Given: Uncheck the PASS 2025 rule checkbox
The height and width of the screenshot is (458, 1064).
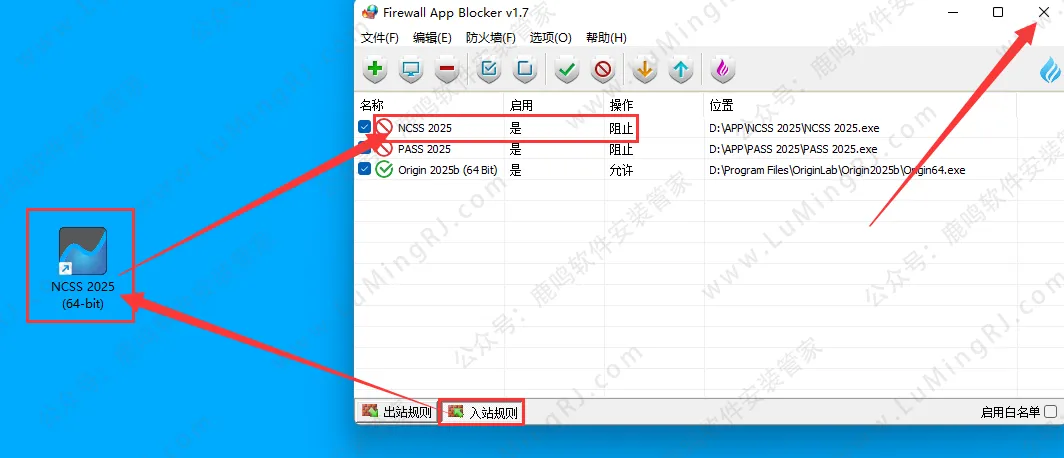Looking at the screenshot, I should (x=364, y=149).
